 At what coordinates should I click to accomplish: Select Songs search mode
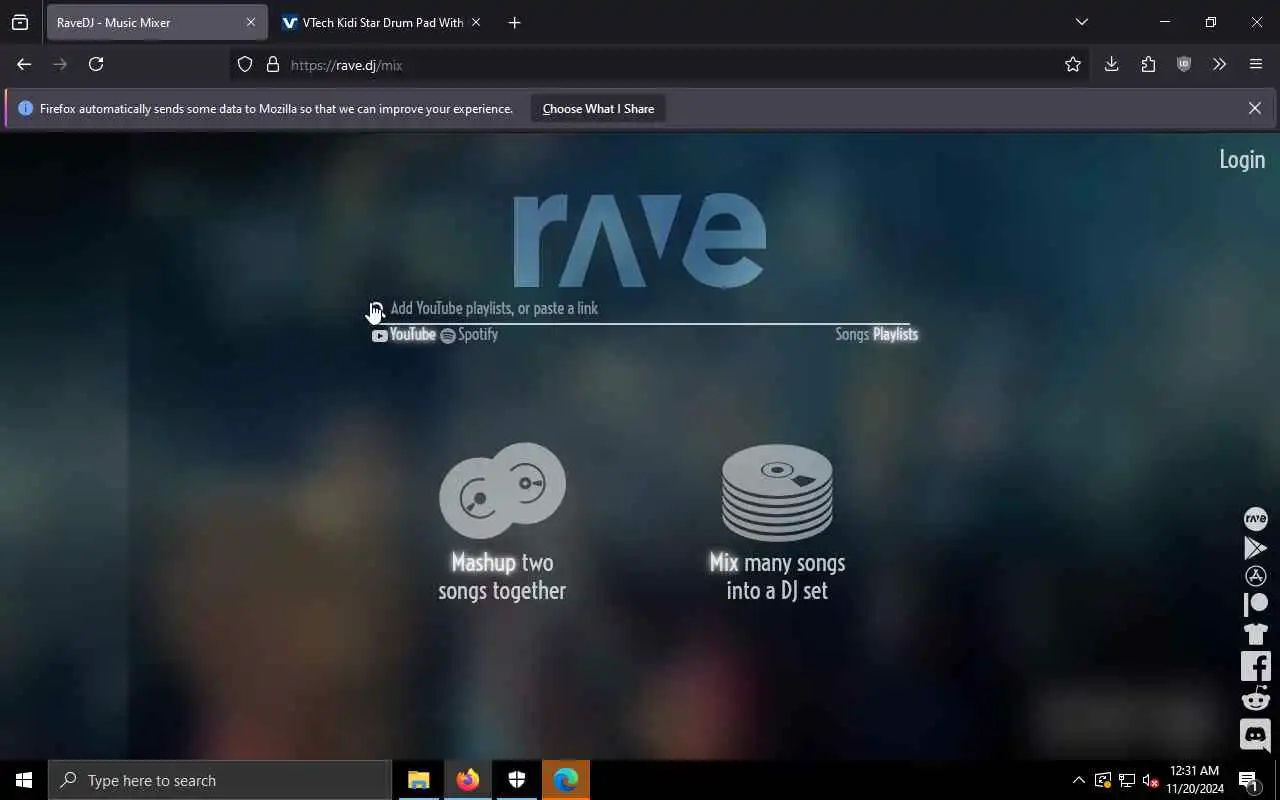[x=852, y=334]
